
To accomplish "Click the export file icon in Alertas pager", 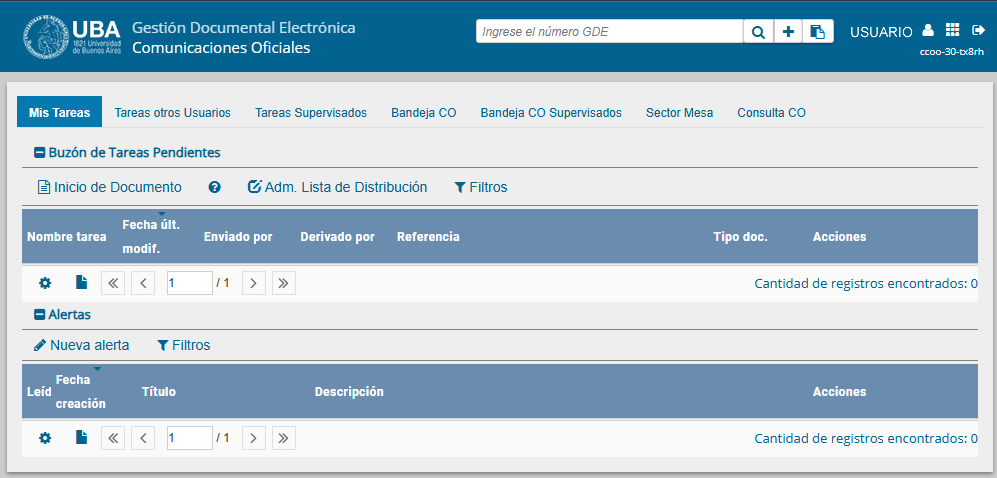I will (x=82, y=437).
